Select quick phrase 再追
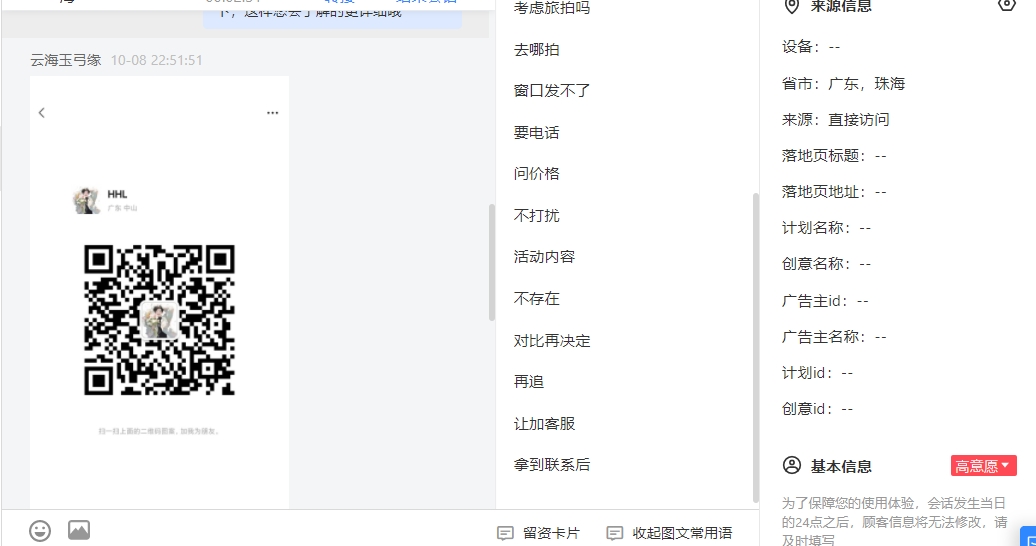The image size is (1036, 546). click(x=529, y=382)
